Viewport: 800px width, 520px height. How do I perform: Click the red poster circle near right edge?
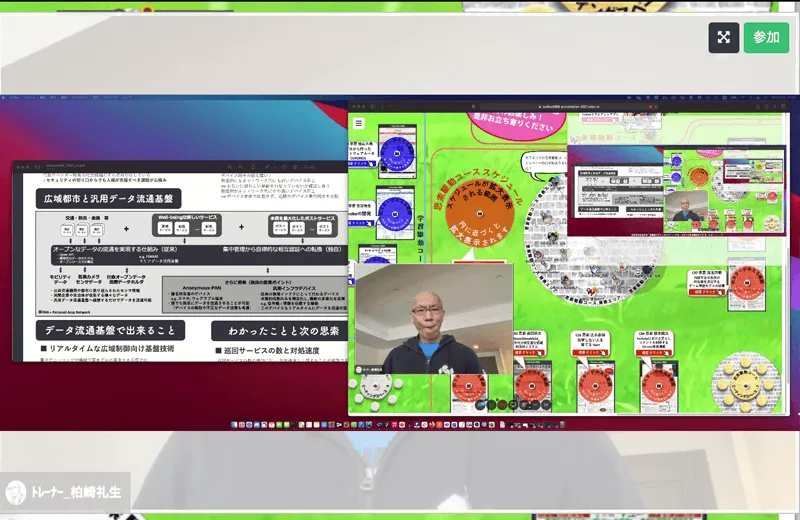pos(746,284)
